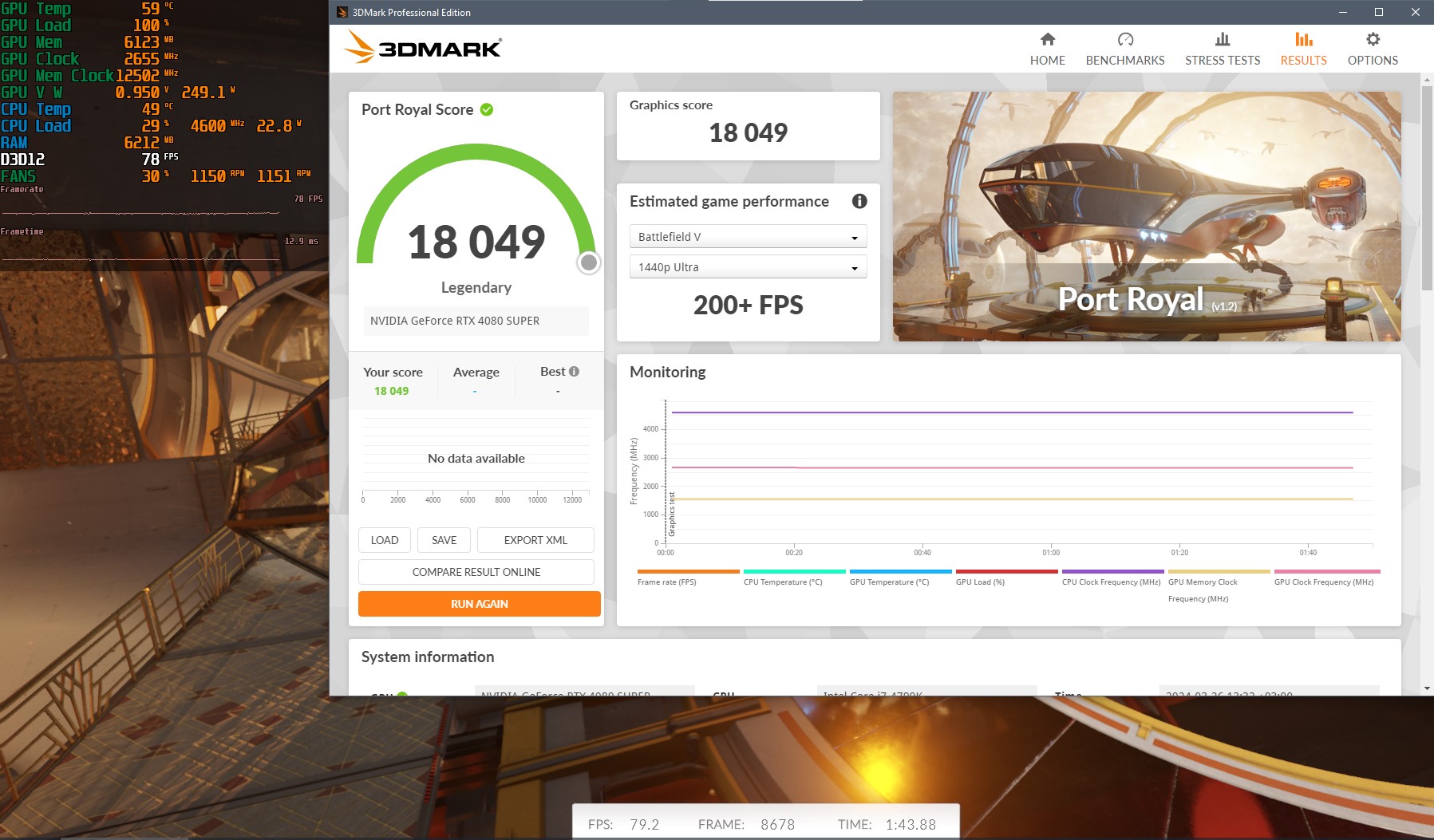Click the NVIDIA GeForce RTX 4080 SUPER field
The height and width of the screenshot is (840, 1434).
coord(476,321)
